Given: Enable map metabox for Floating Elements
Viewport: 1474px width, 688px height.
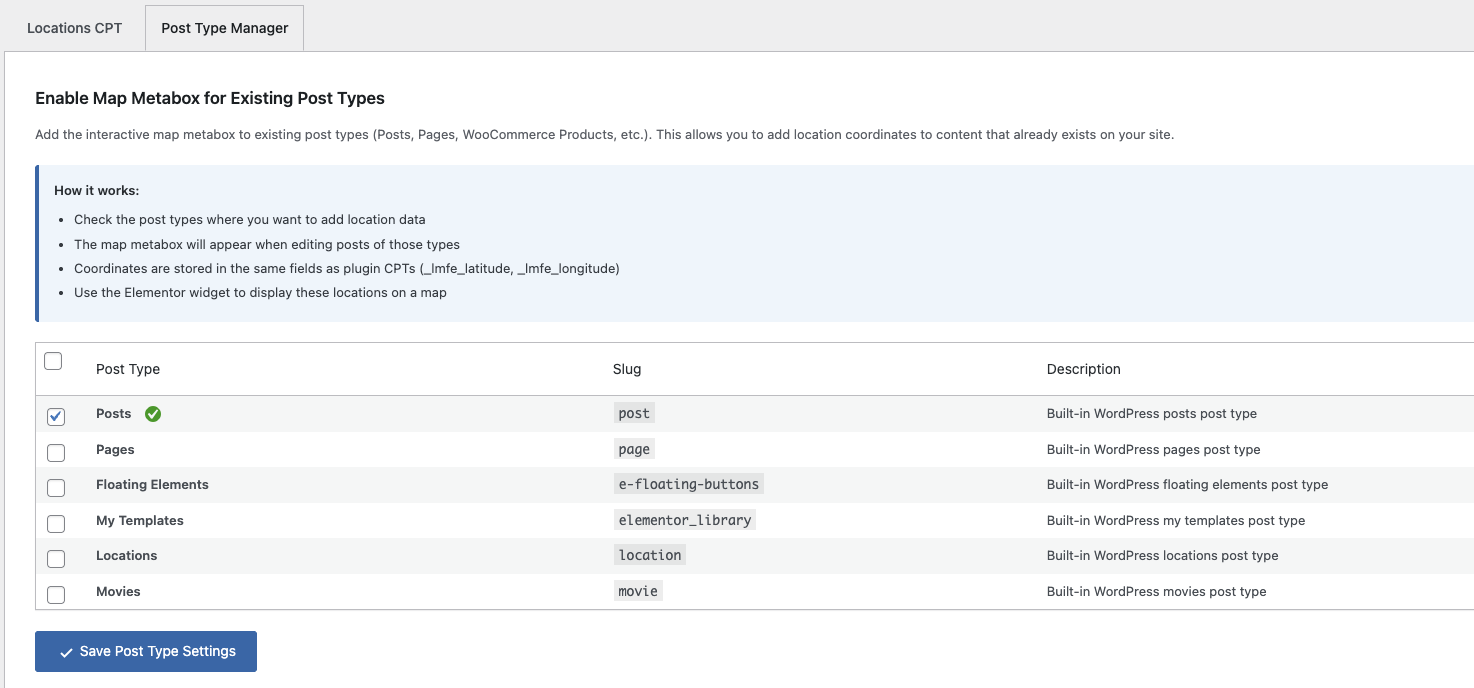Looking at the screenshot, I should coord(55,488).
